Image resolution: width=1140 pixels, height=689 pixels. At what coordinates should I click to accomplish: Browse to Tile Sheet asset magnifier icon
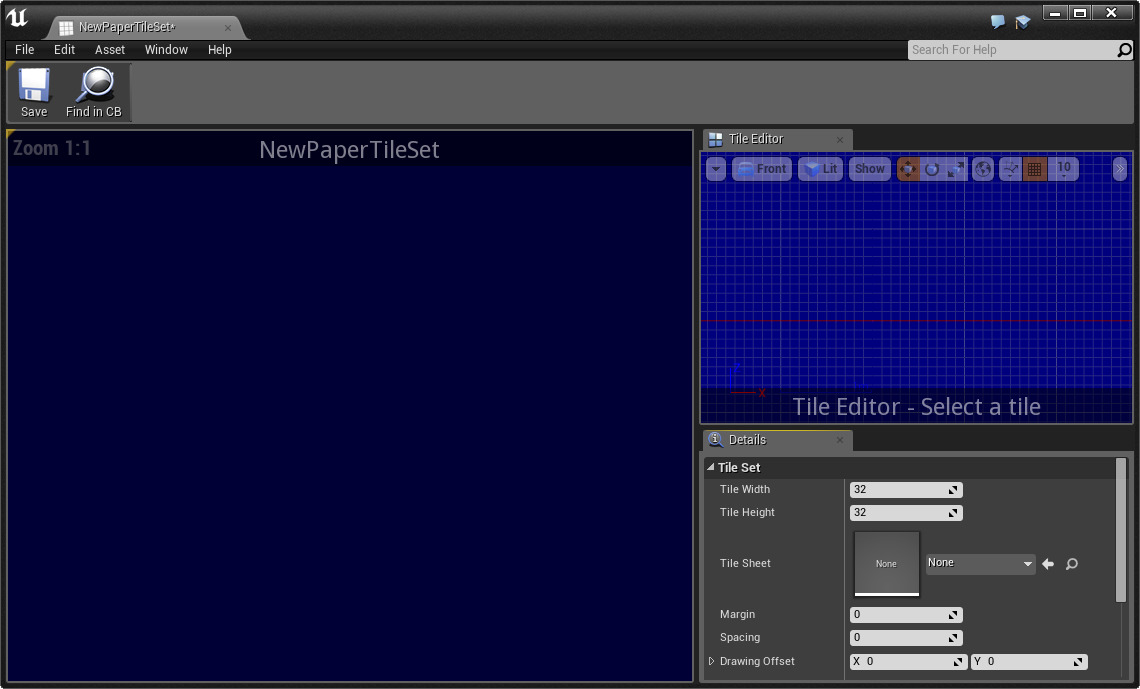(x=1072, y=564)
